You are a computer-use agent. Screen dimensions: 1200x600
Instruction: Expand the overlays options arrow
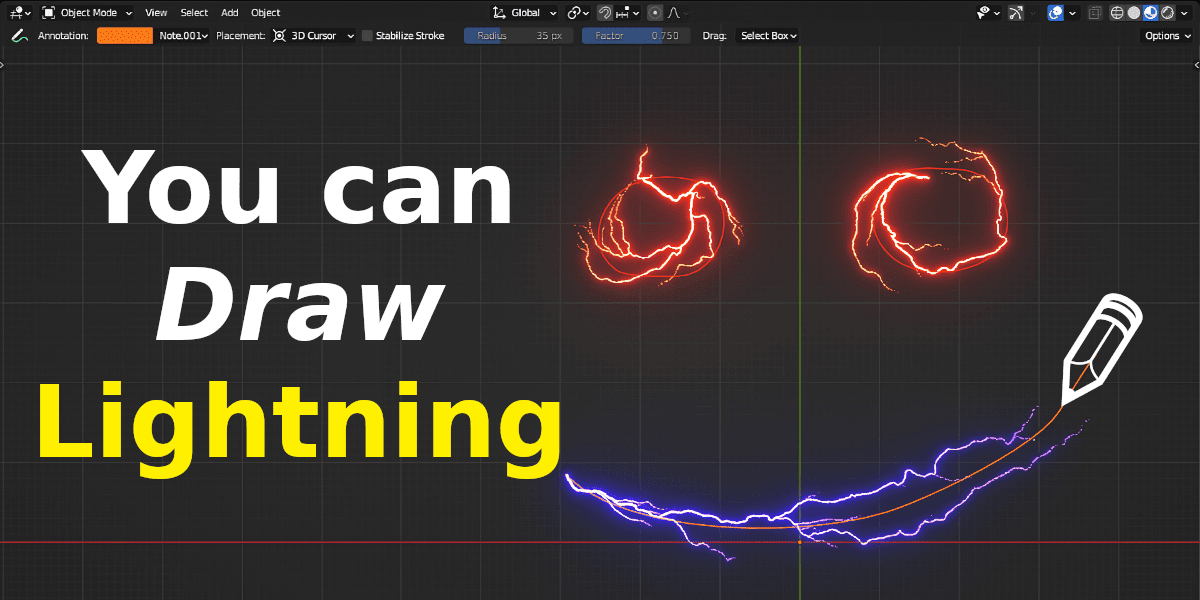1072,13
